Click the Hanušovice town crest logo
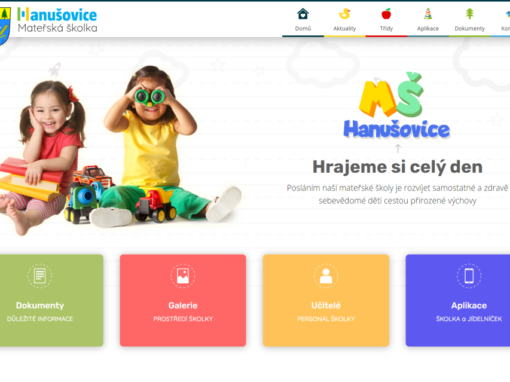 click(5, 26)
